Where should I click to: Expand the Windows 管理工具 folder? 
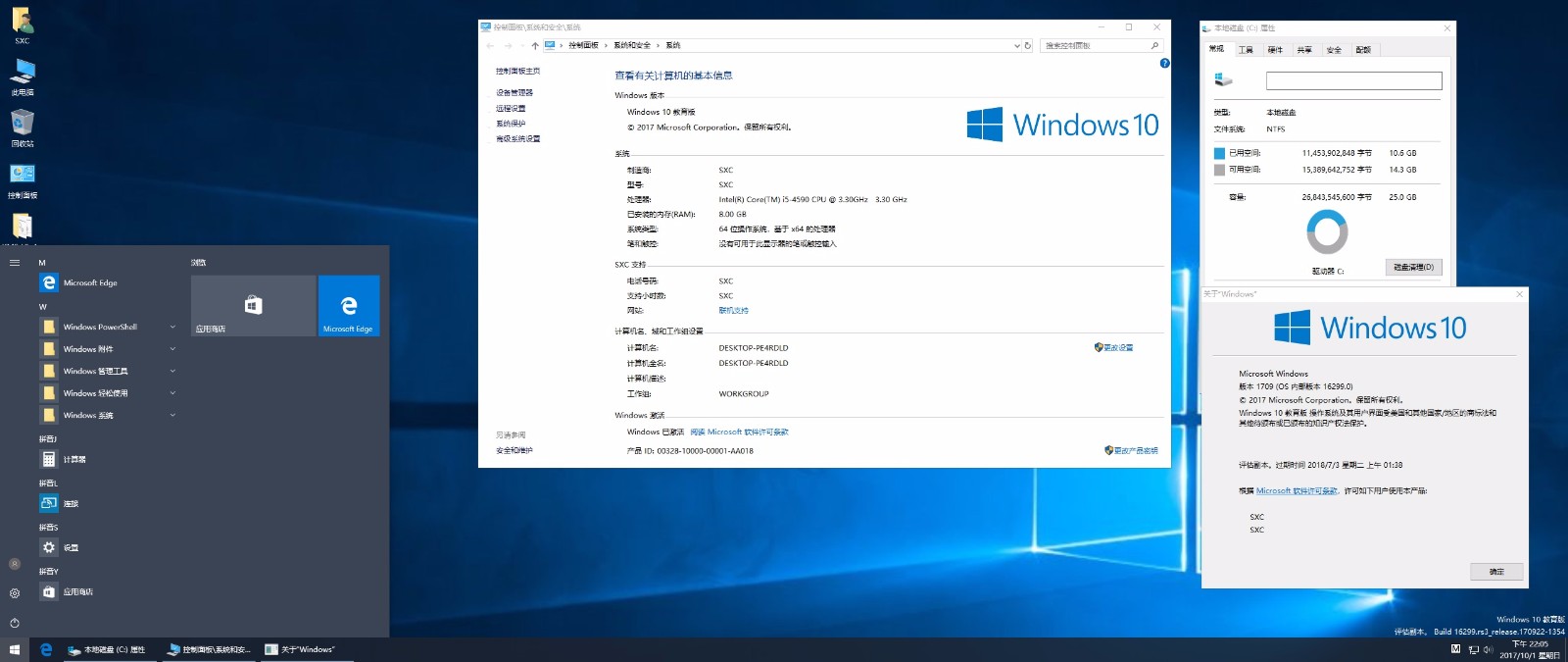pos(108,371)
